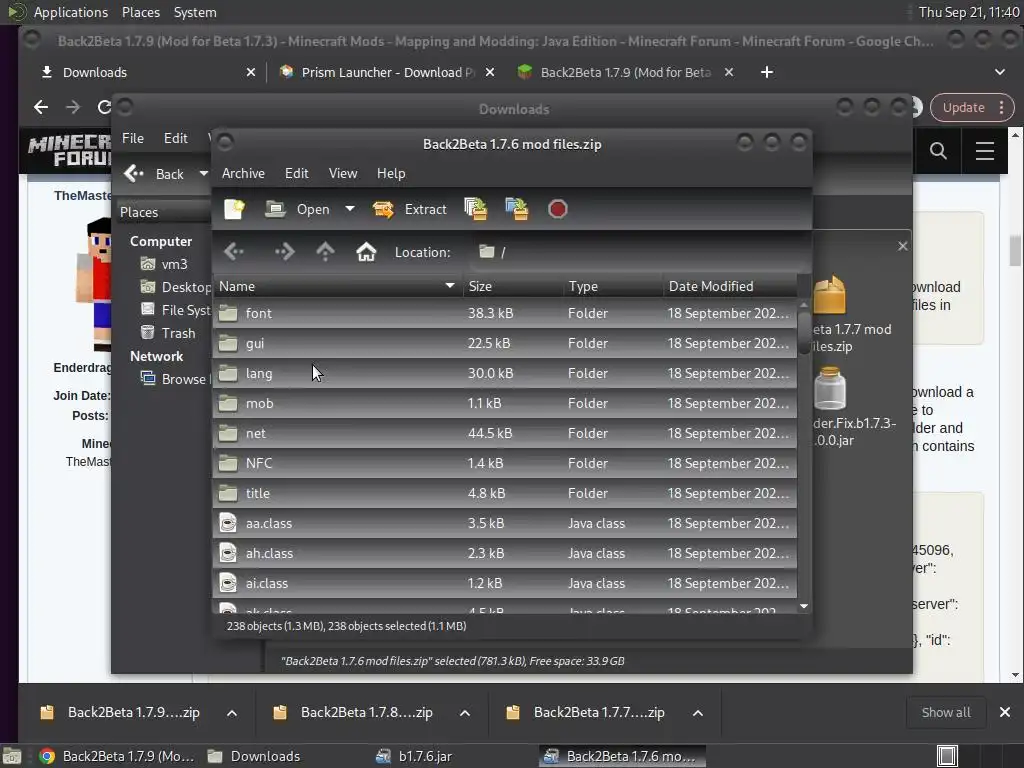
Task: Sort archive list by Type column
Action: coord(613,286)
